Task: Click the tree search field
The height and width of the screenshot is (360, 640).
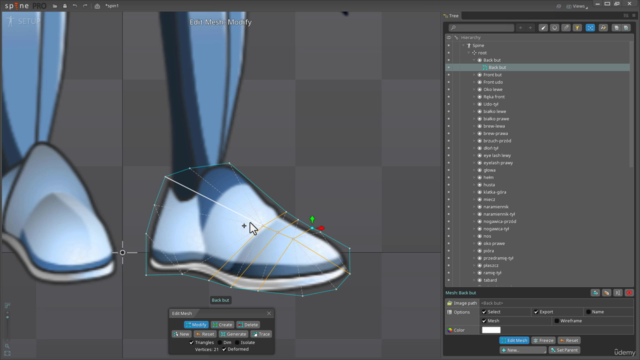Action: click(481, 28)
